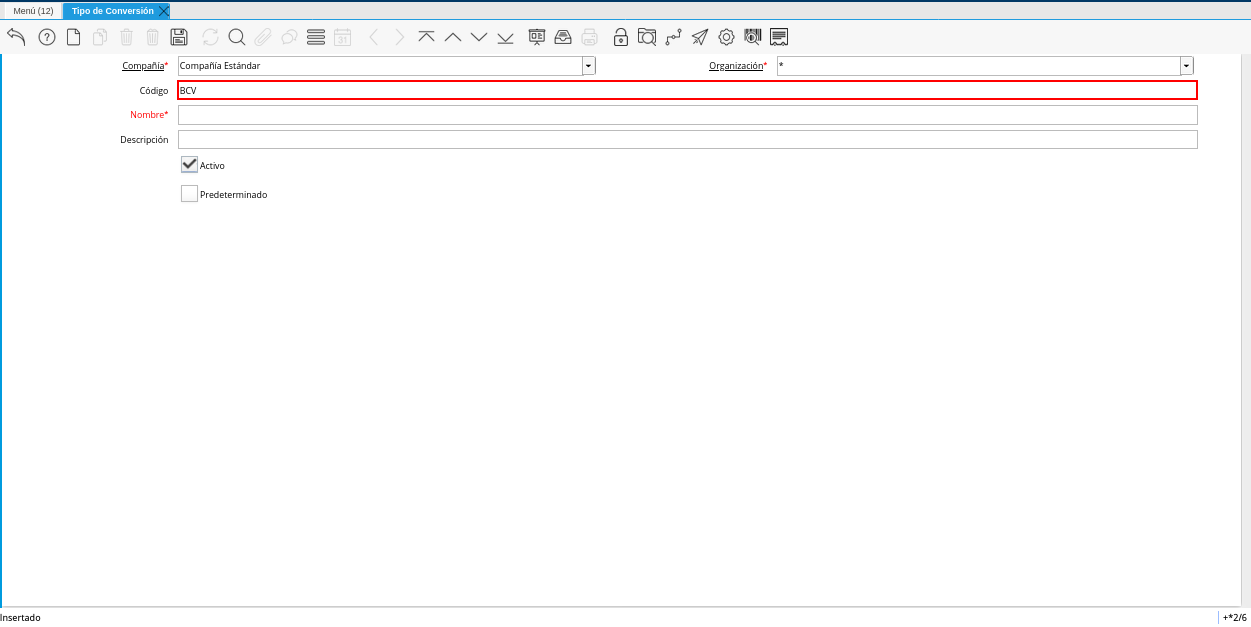Screen dimensions: 1251x627
Task: Click the padlock lock record icon
Action: pos(621,37)
